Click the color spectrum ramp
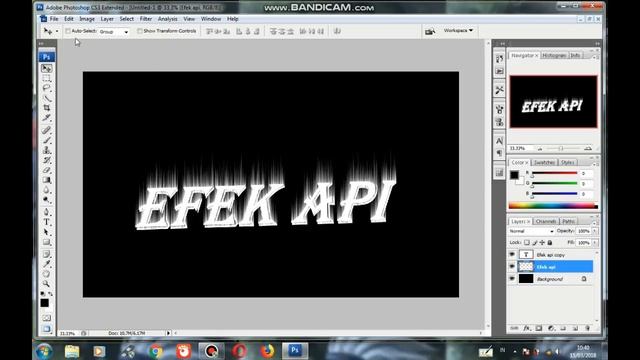This screenshot has width=640, height=360. (x=553, y=206)
